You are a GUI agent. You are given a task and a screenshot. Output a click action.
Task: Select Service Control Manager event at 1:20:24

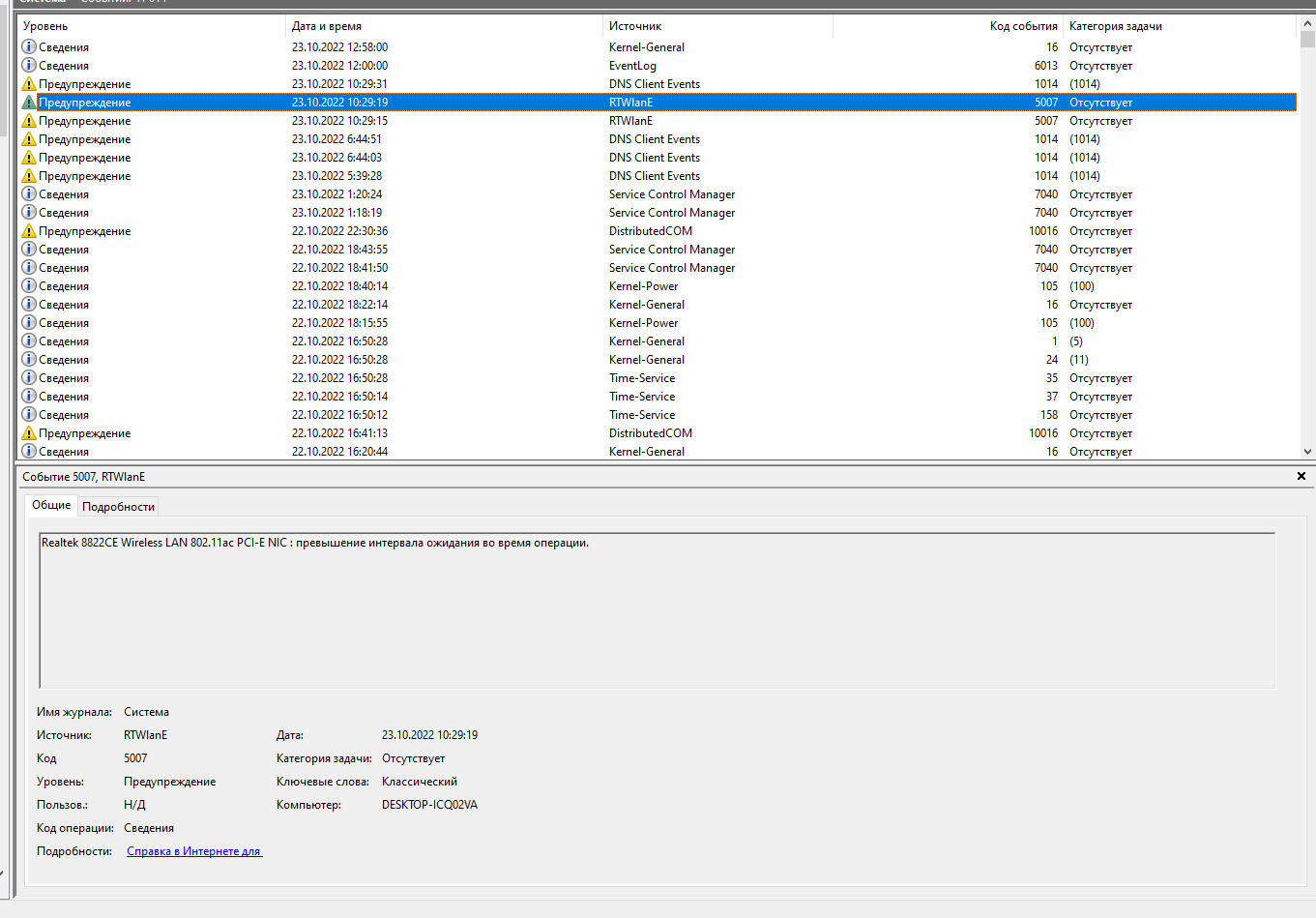671,194
